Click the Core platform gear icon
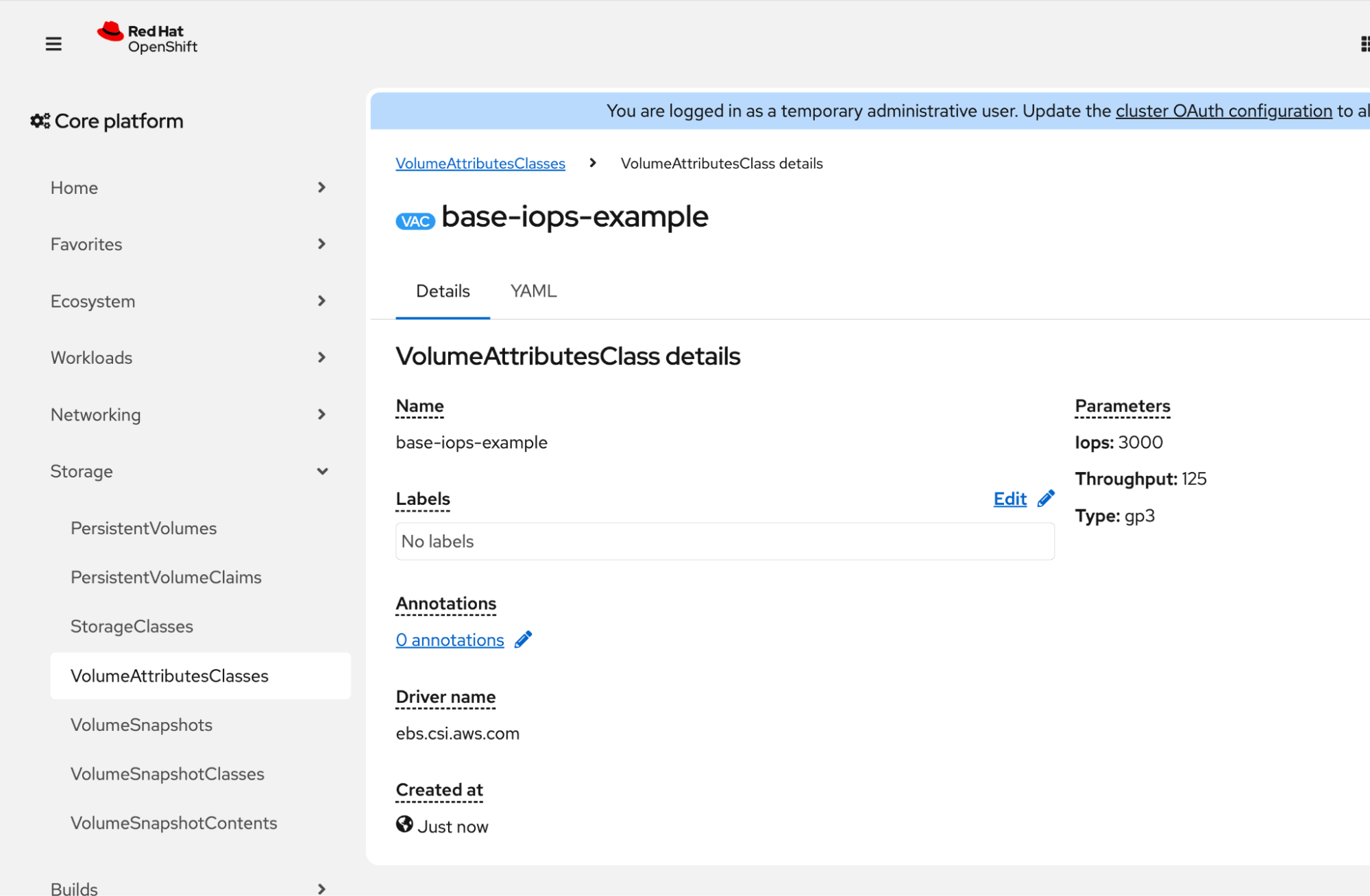 click(x=40, y=121)
